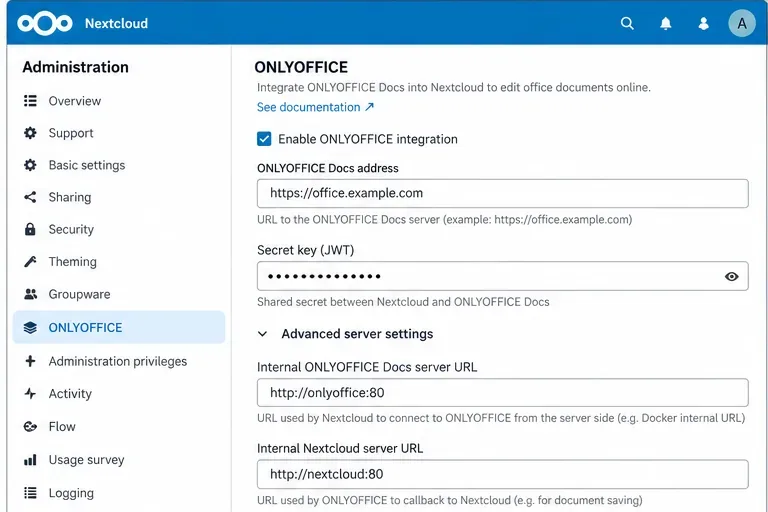
Task: Click the Flow icon in sidebar
Action: coord(30,427)
